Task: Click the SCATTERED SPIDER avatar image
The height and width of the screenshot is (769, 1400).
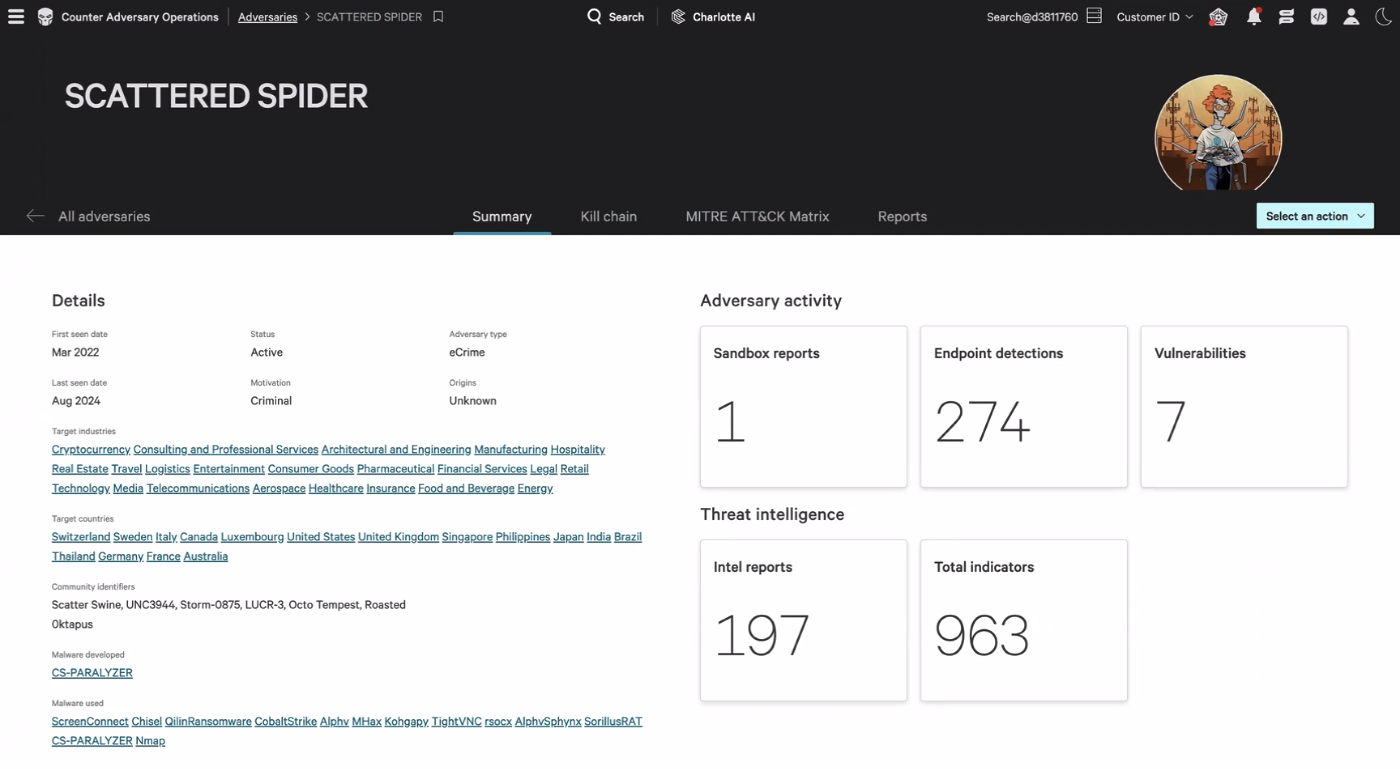Action: point(1218,133)
